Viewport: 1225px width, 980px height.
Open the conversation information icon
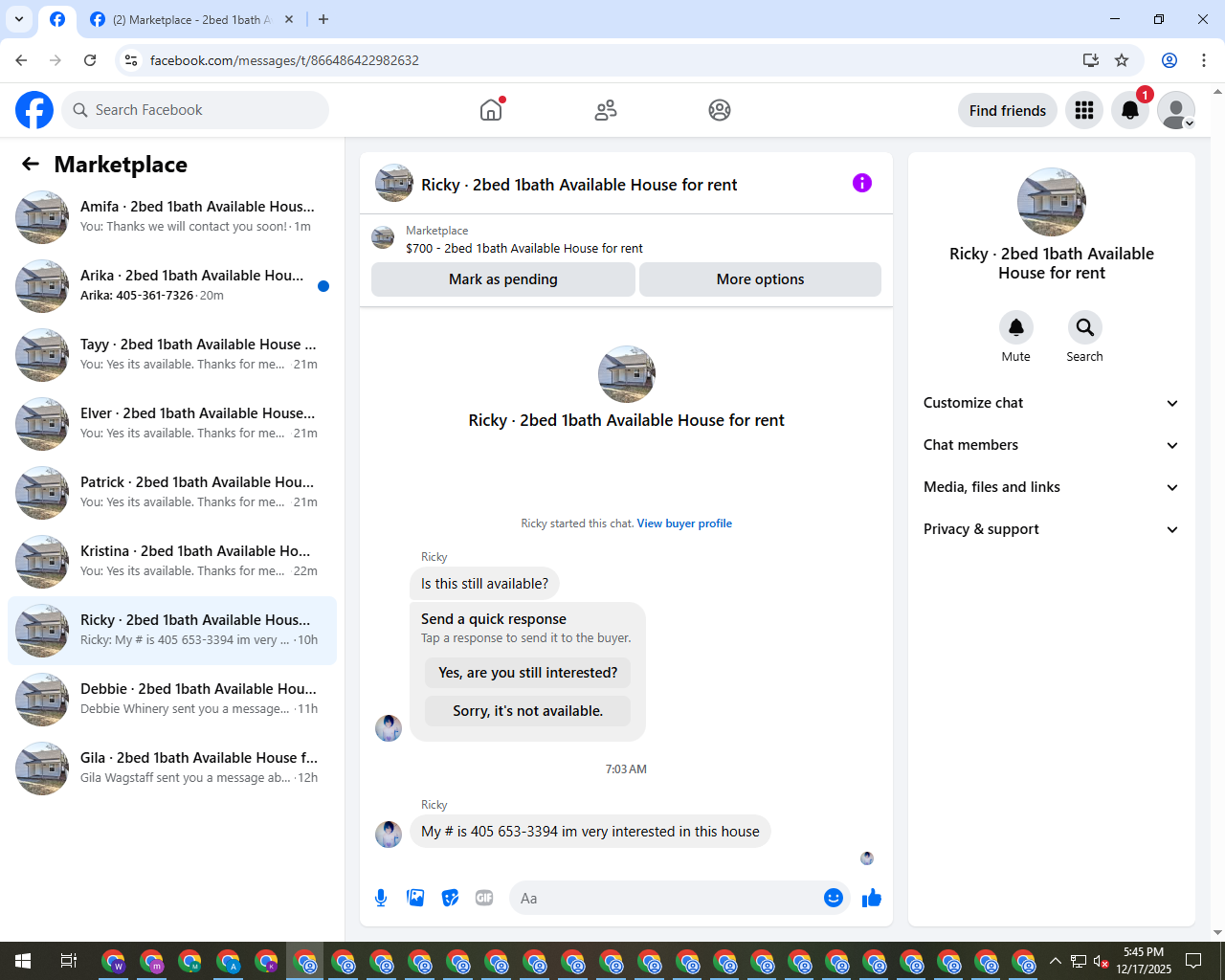[862, 183]
